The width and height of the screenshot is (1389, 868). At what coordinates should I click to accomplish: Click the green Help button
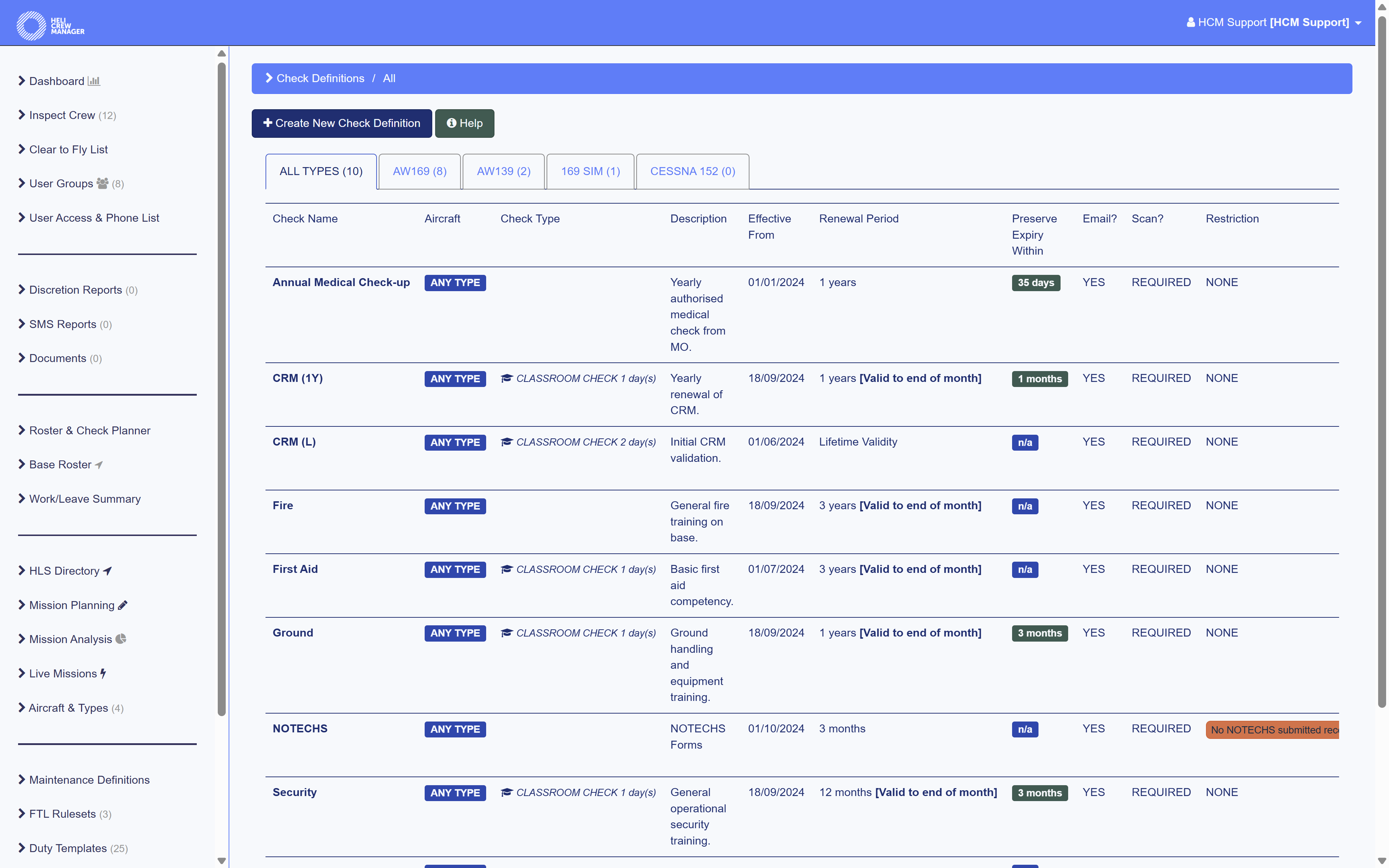(464, 123)
